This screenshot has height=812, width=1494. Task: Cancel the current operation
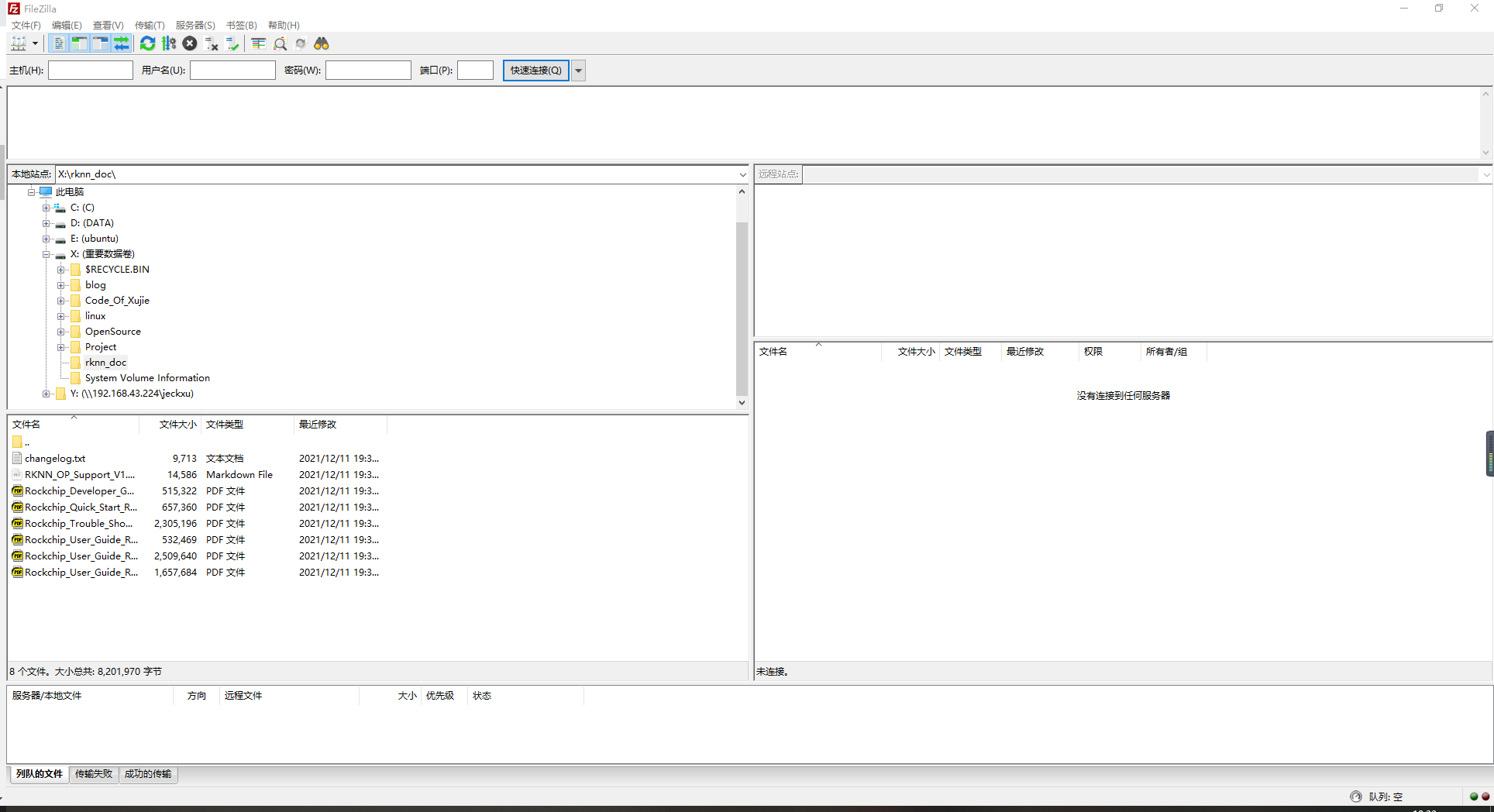point(190,43)
